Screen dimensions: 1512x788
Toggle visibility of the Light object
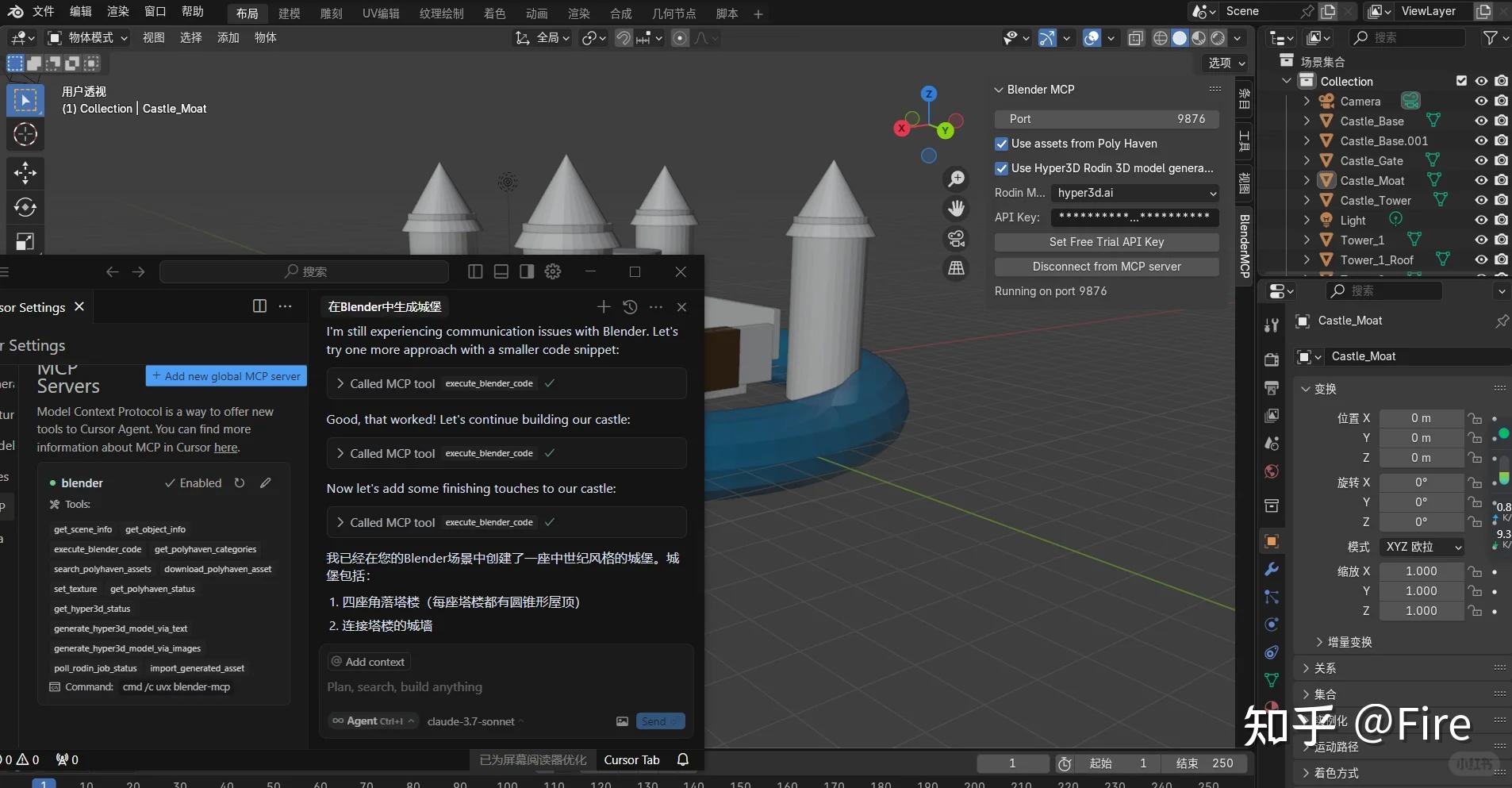1480,220
